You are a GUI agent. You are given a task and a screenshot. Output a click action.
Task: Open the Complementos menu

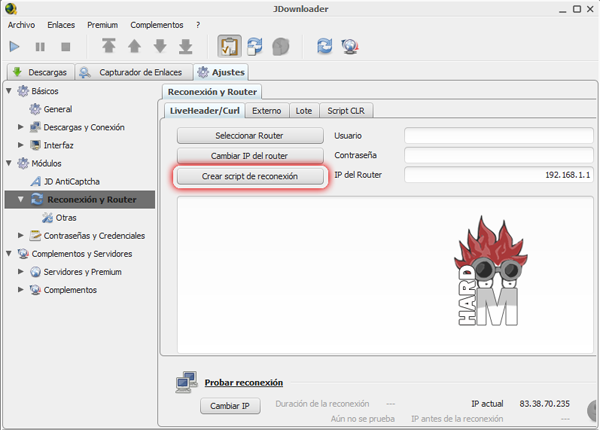157,25
